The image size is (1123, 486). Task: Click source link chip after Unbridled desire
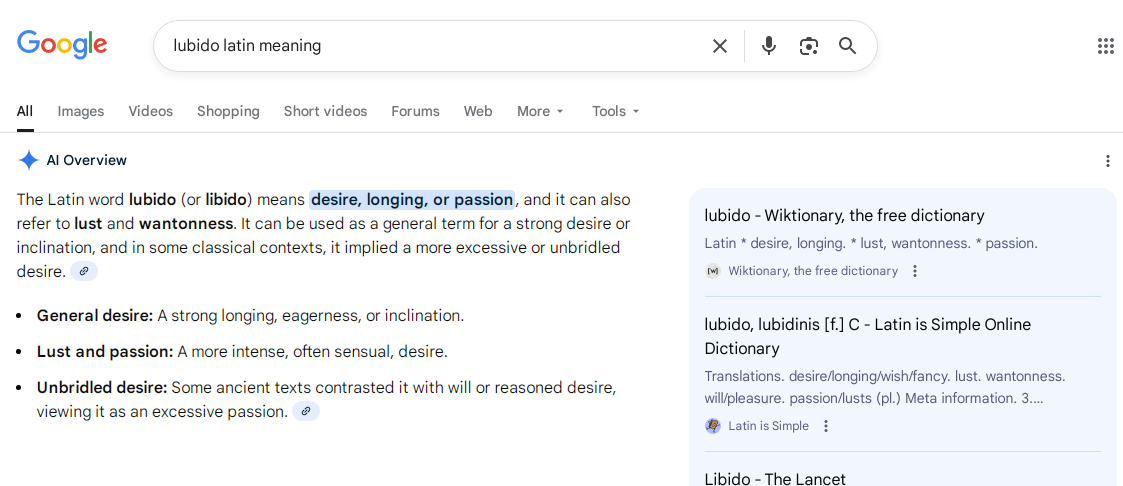[x=306, y=411]
